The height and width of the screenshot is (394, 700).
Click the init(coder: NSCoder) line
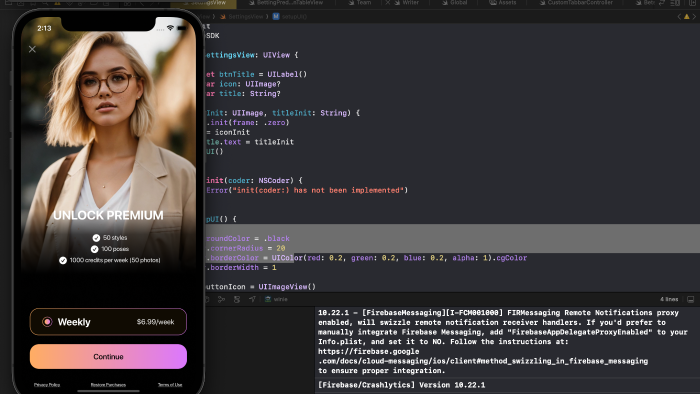point(254,181)
